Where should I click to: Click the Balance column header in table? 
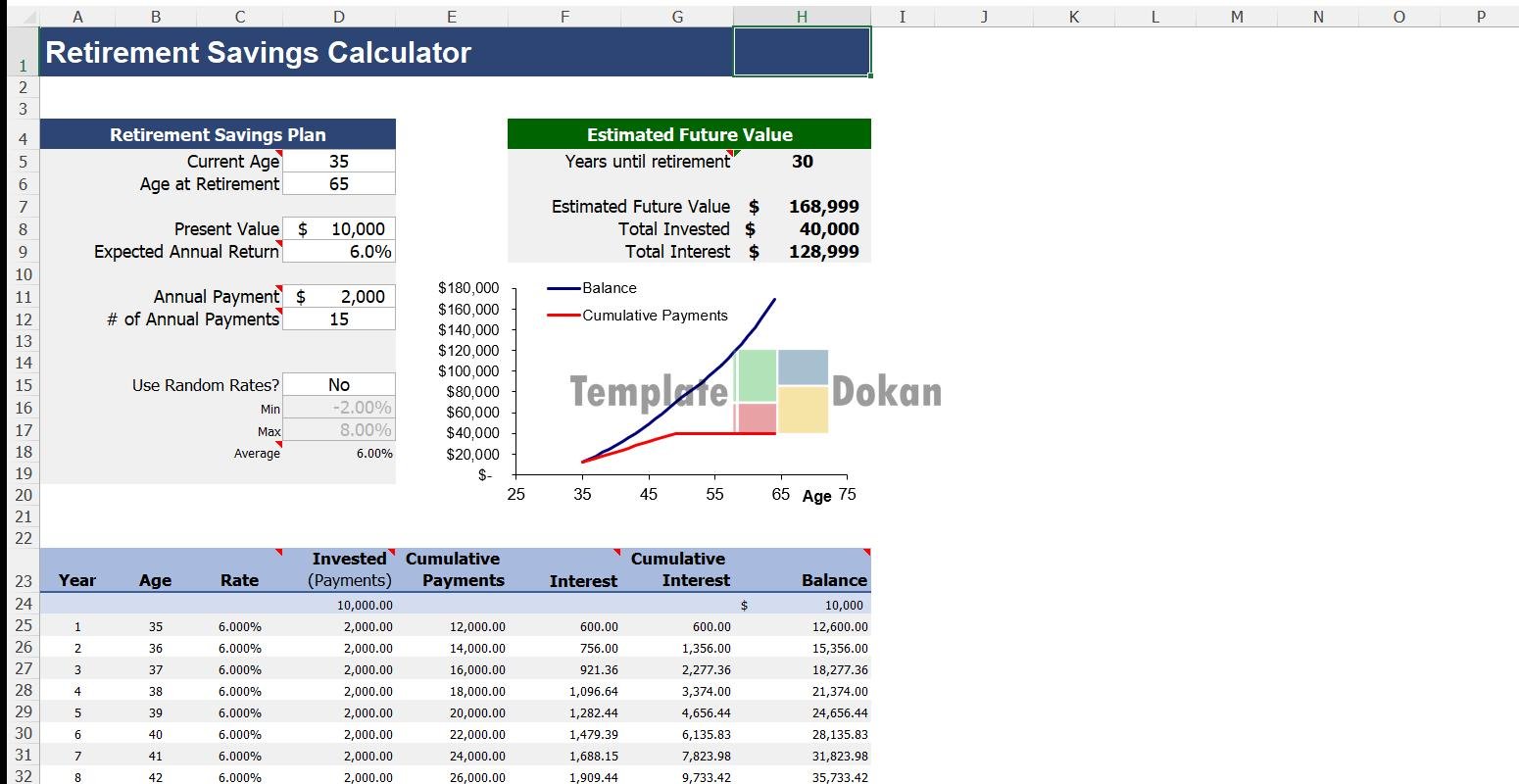[833, 580]
